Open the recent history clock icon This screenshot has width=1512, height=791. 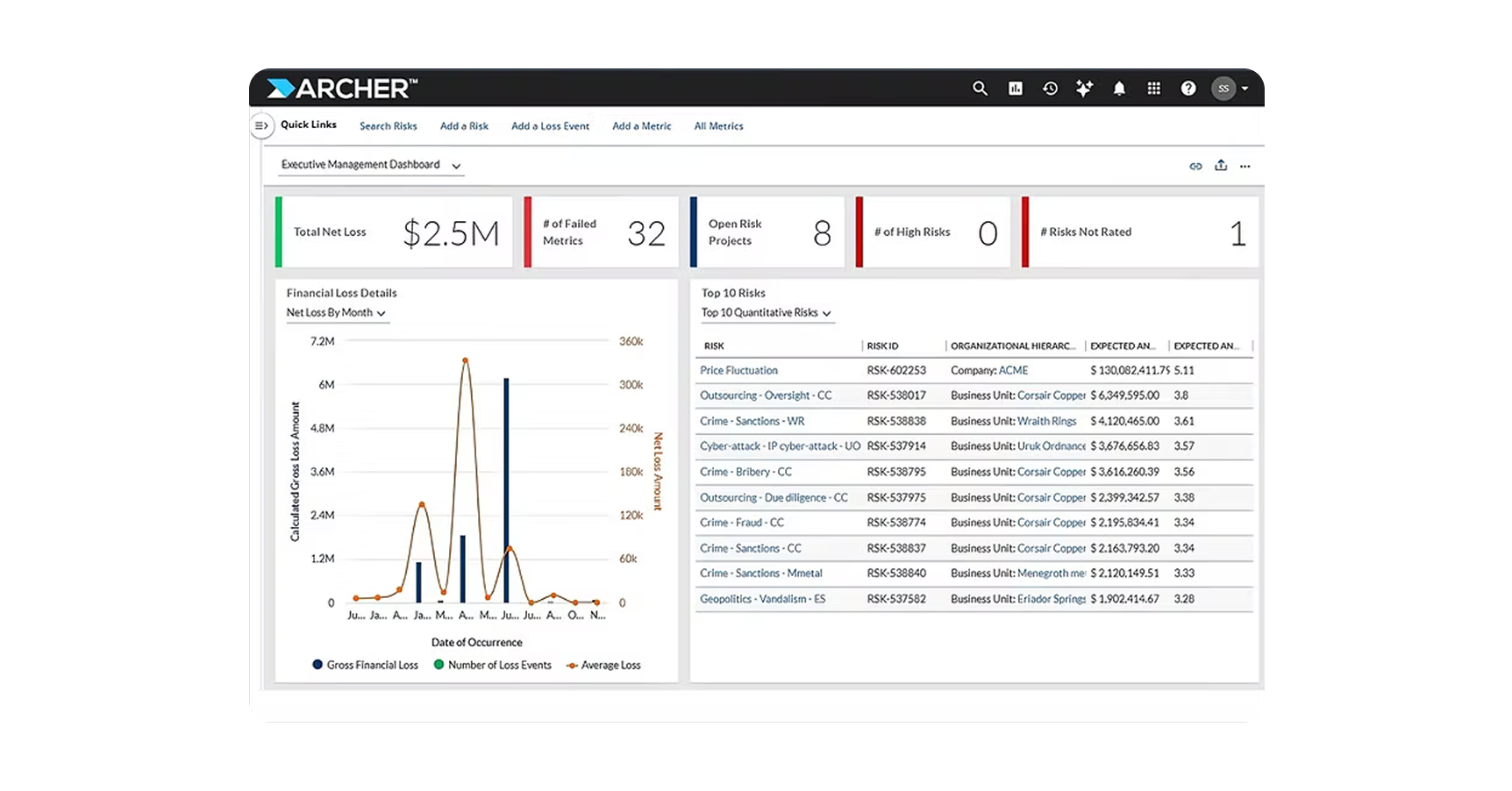click(1050, 89)
